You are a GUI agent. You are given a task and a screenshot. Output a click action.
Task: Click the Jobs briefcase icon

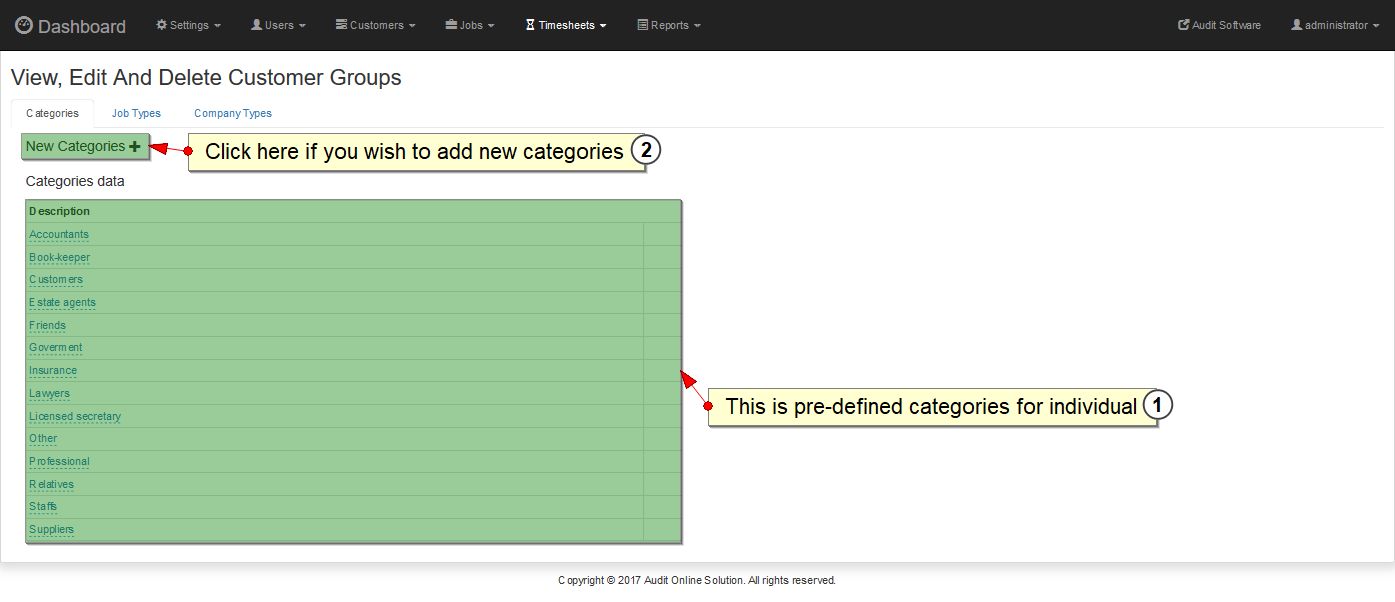[451, 25]
